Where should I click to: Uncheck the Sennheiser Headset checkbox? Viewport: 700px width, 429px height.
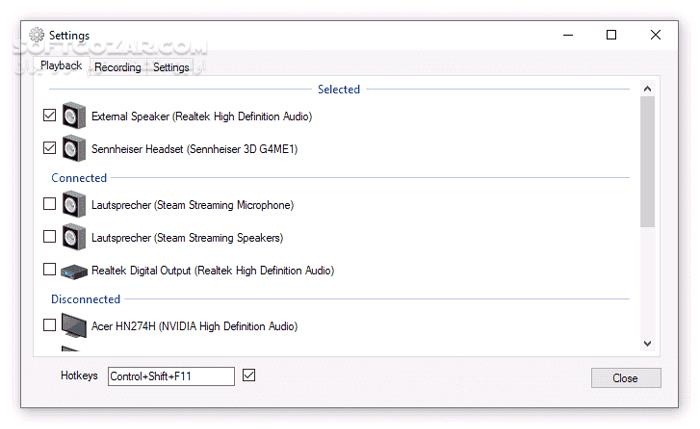(x=50, y=149)
